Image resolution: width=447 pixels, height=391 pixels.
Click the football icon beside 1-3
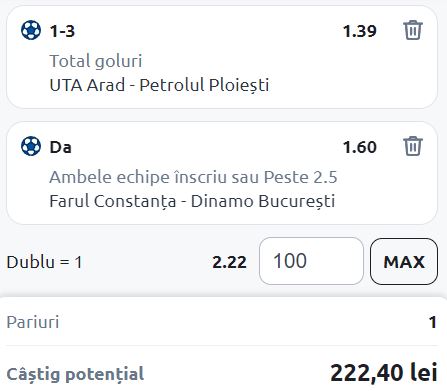(x=31, y=30)
